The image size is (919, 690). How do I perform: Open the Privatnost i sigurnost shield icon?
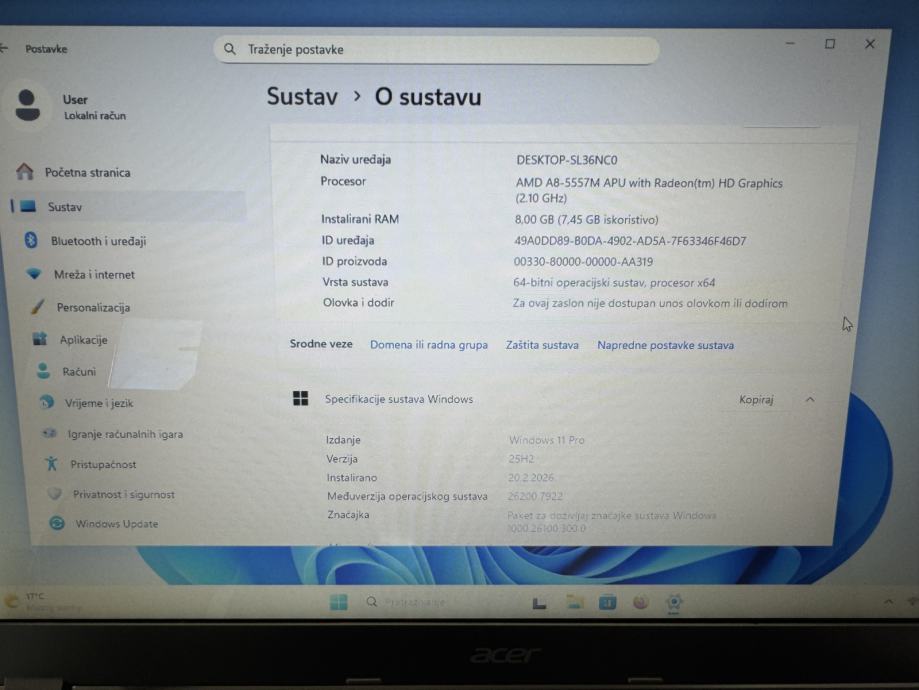[x=55, y=494]
